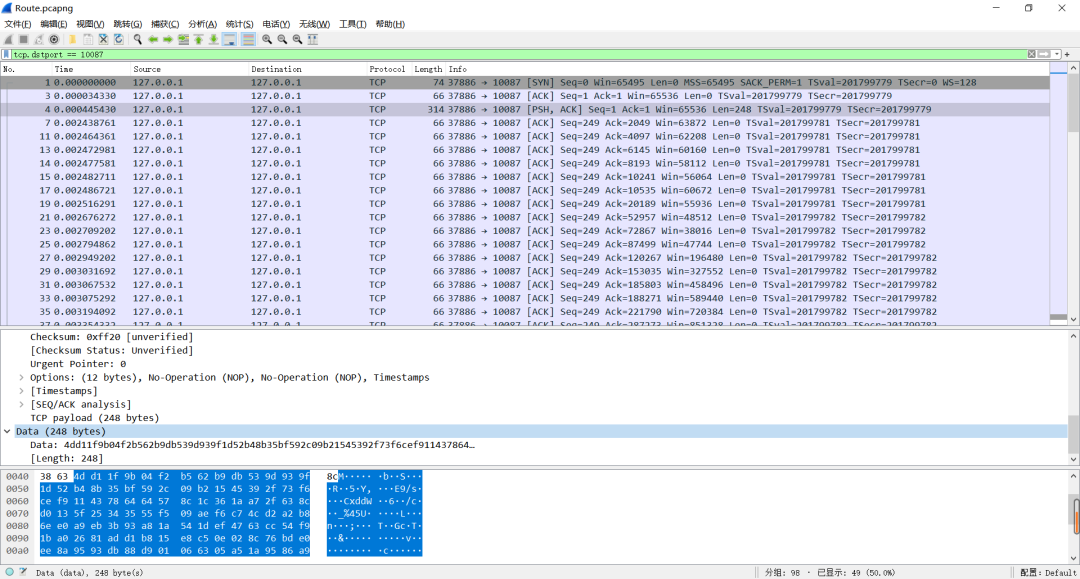Expand the [SEQ/ACK analysis] node
1080x579 pixels.
click(x=21, y=404)
